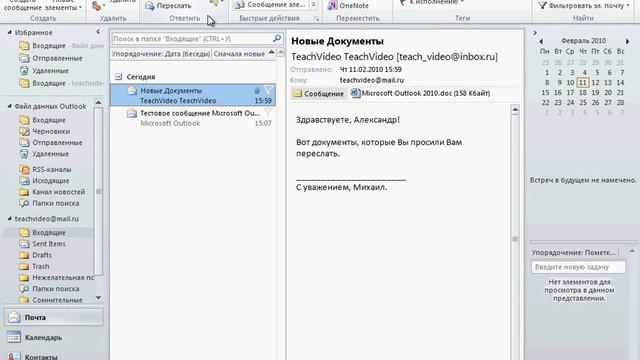Open Исходящие folder
The width and height of the screenshot is (640, 360).
click(x=51, y=181)
